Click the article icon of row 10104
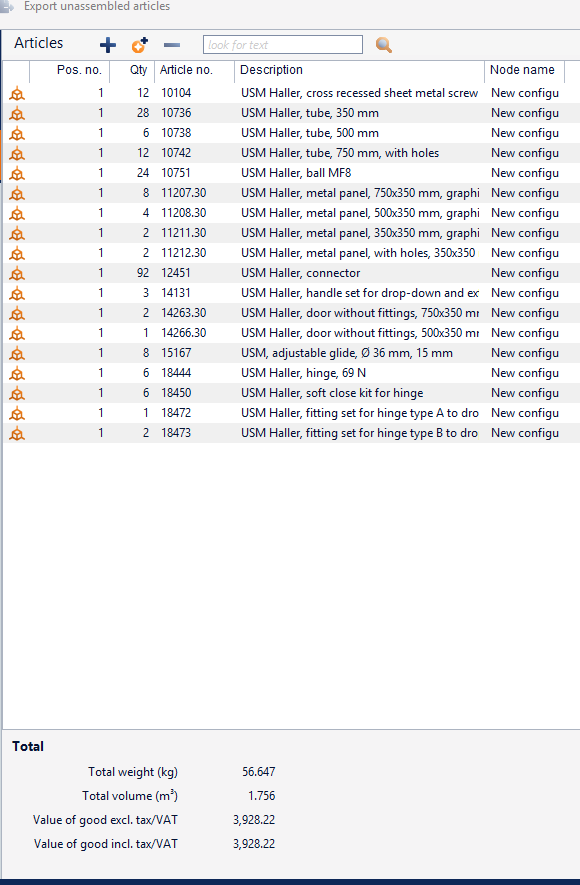 click(x=17, y=93)
